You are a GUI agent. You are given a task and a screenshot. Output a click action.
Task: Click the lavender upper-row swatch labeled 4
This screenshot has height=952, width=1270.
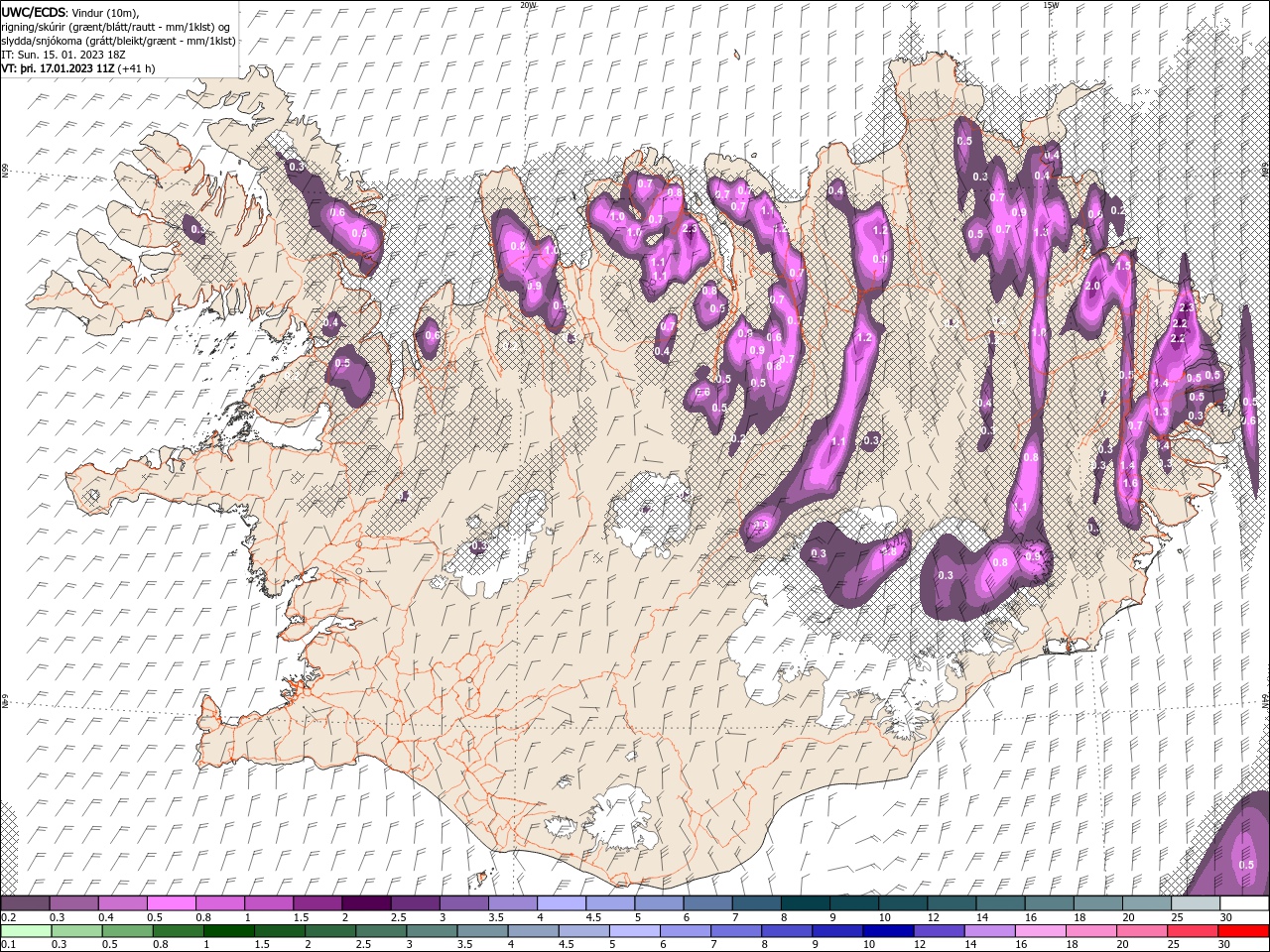point(562,903)
